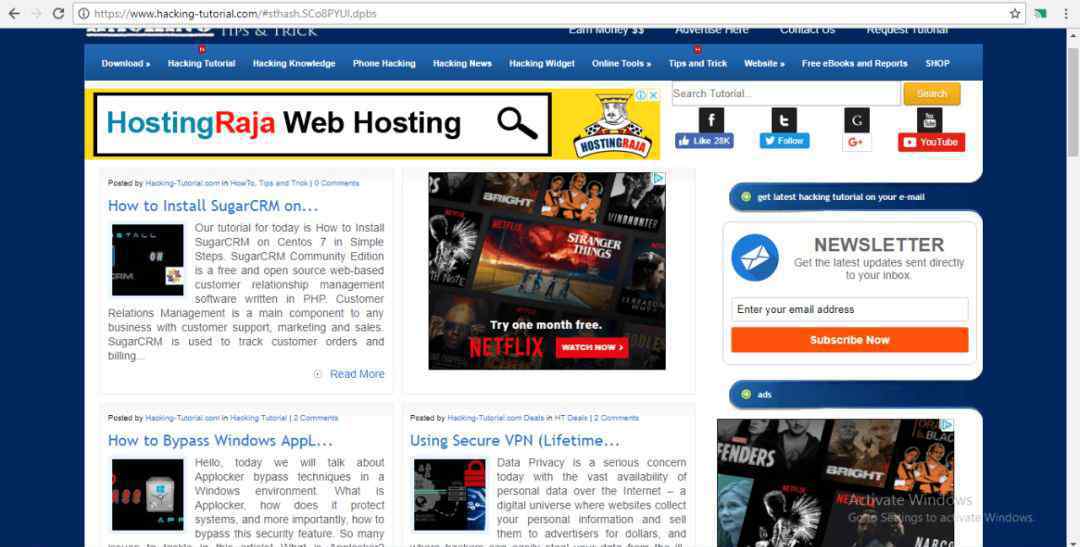The image size is (1080, 547).
Task: Click the AppLocker article thumbnail
Action: click(x=148, y=495)
